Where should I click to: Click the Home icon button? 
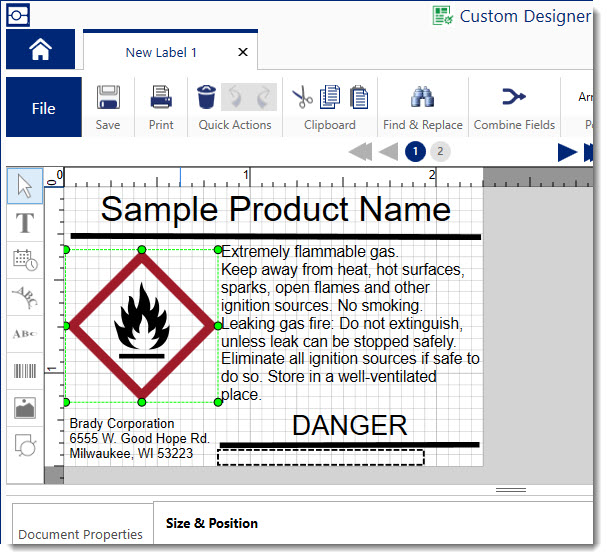[x=40, y=51]
